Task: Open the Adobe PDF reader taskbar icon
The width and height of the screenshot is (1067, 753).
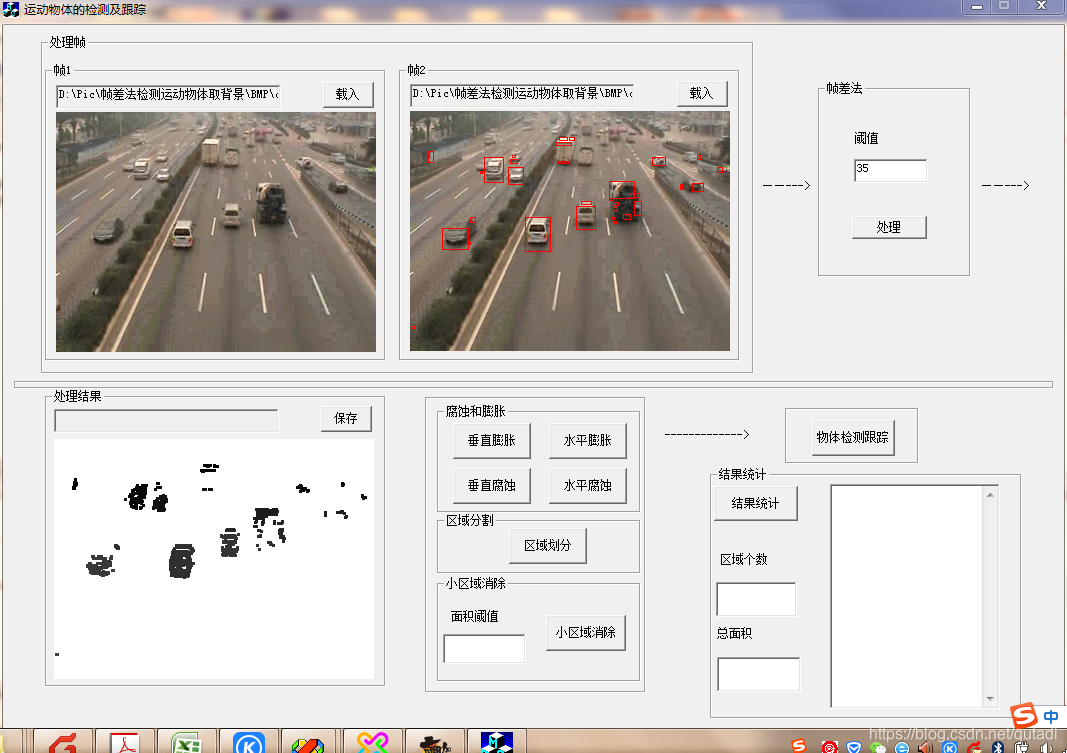Action: 125,742
